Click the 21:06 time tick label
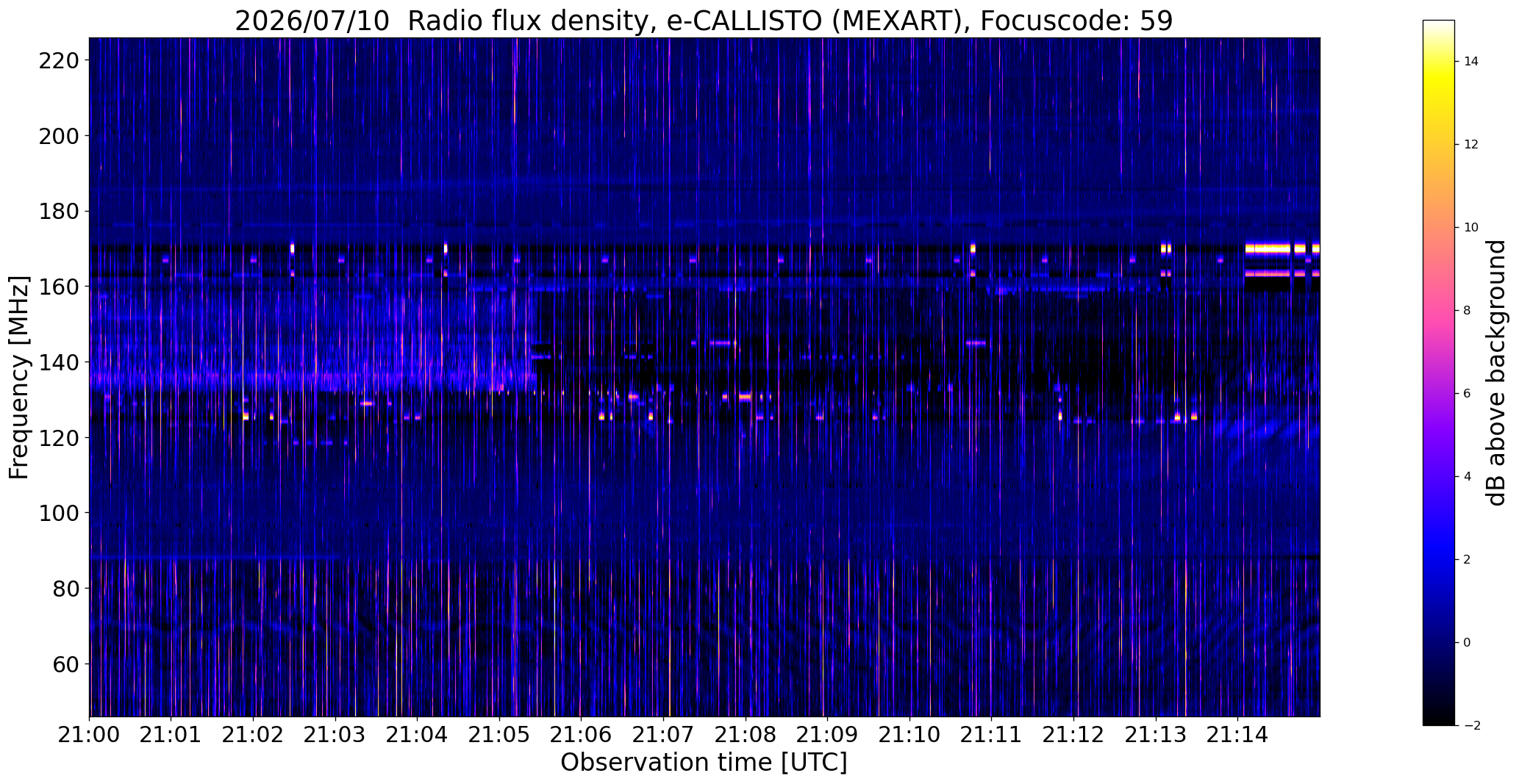 582,735
